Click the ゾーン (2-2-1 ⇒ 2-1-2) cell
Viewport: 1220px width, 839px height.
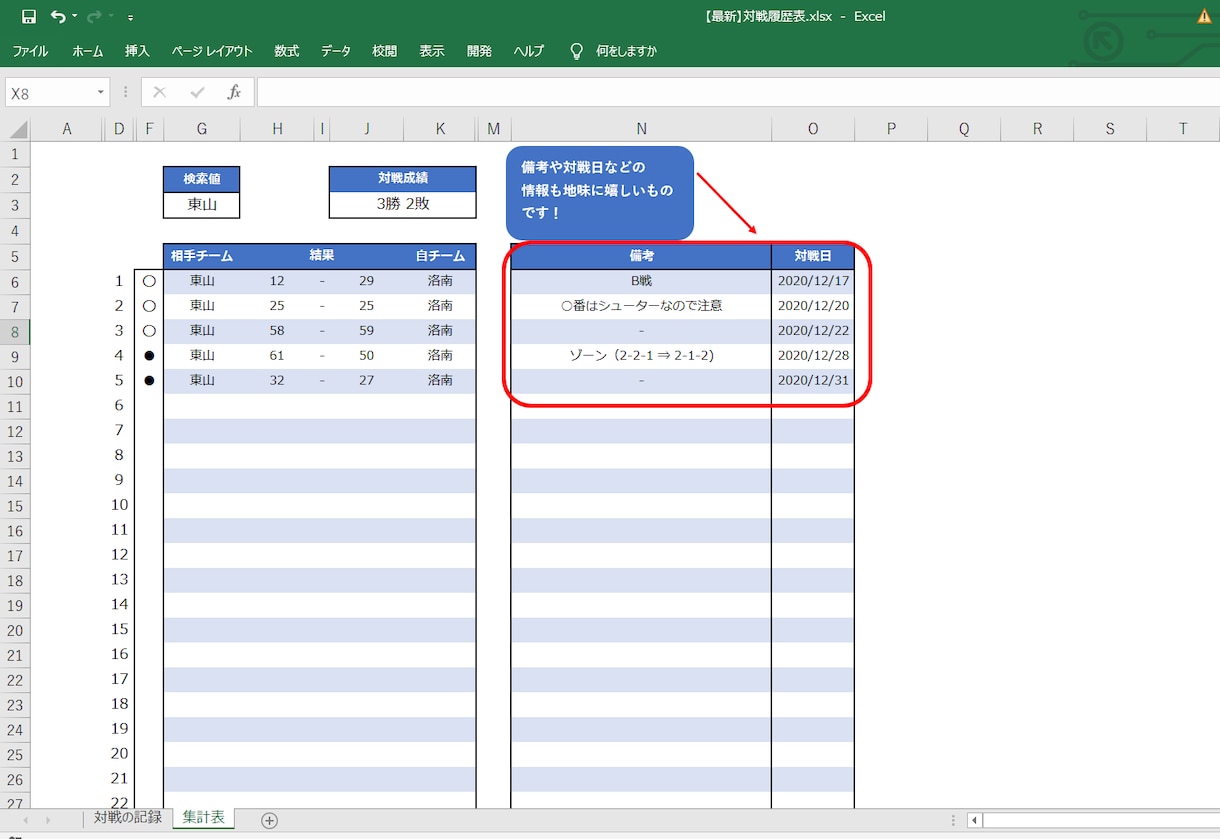[641, 356]
